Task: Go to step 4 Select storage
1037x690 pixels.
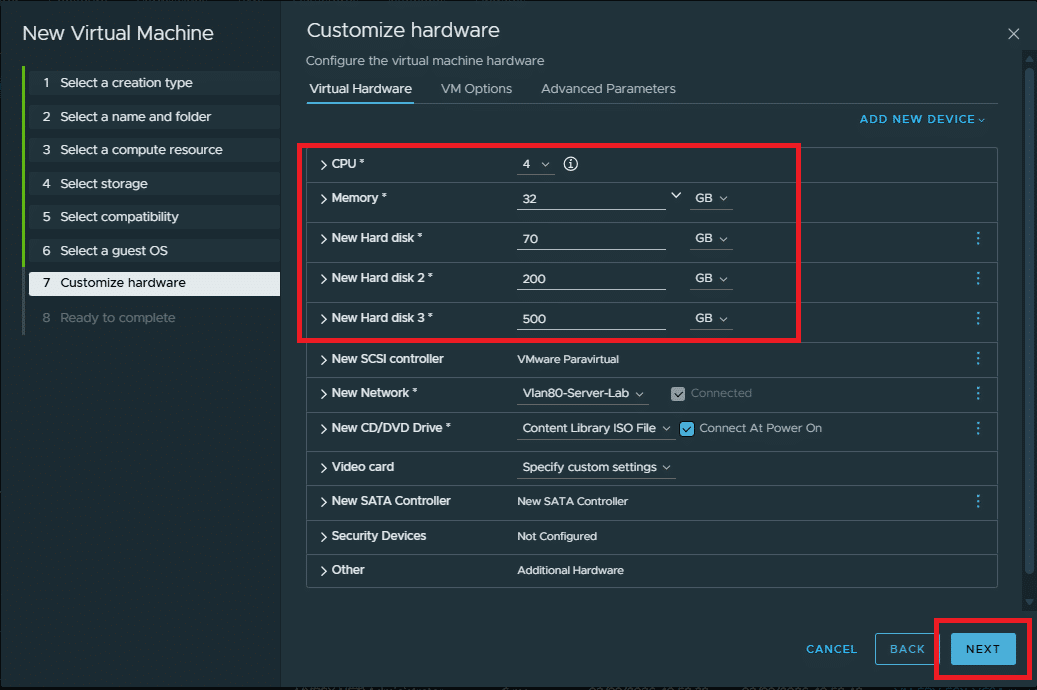Action: pos(104,184)
